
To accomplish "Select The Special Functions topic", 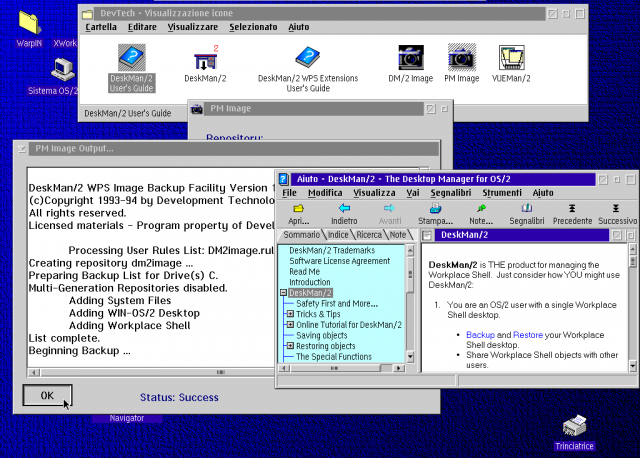I will click(334, 356).
